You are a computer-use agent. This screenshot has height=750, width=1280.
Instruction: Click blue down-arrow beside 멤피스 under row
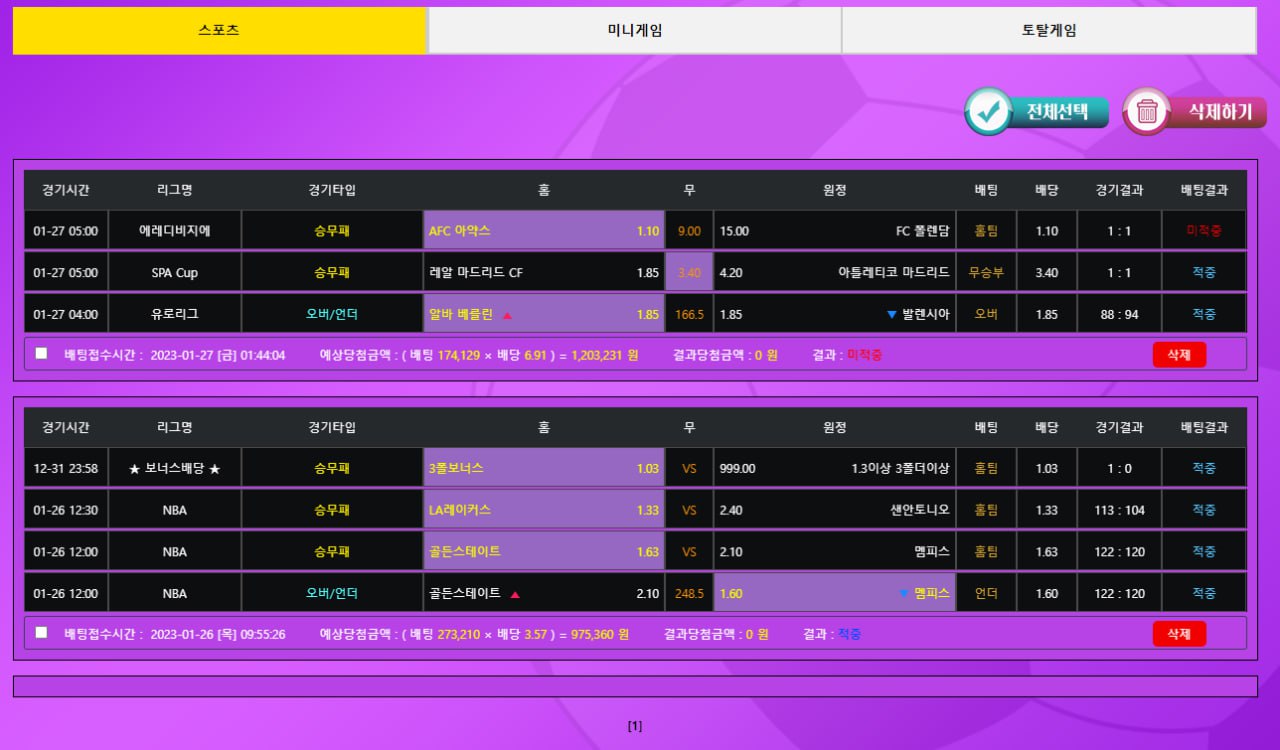(x=904, y=594)
